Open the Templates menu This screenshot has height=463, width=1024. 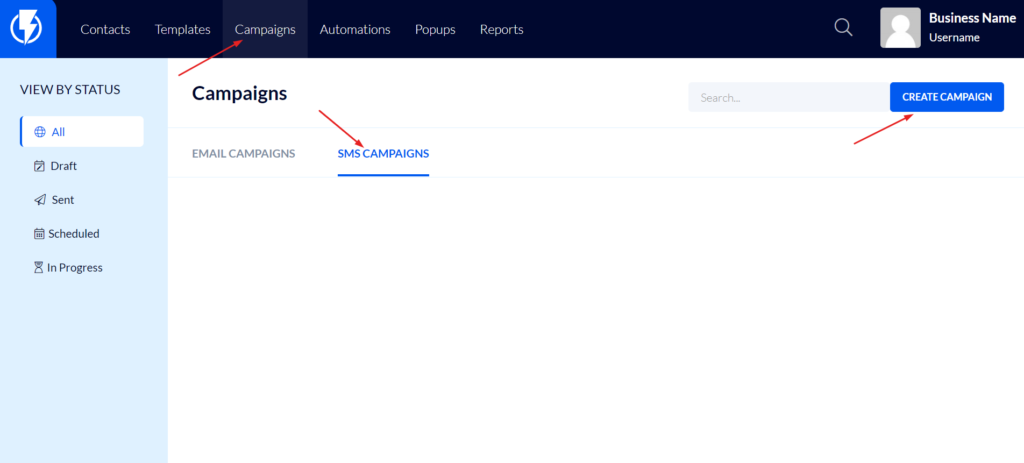click(x=182, y=29)
